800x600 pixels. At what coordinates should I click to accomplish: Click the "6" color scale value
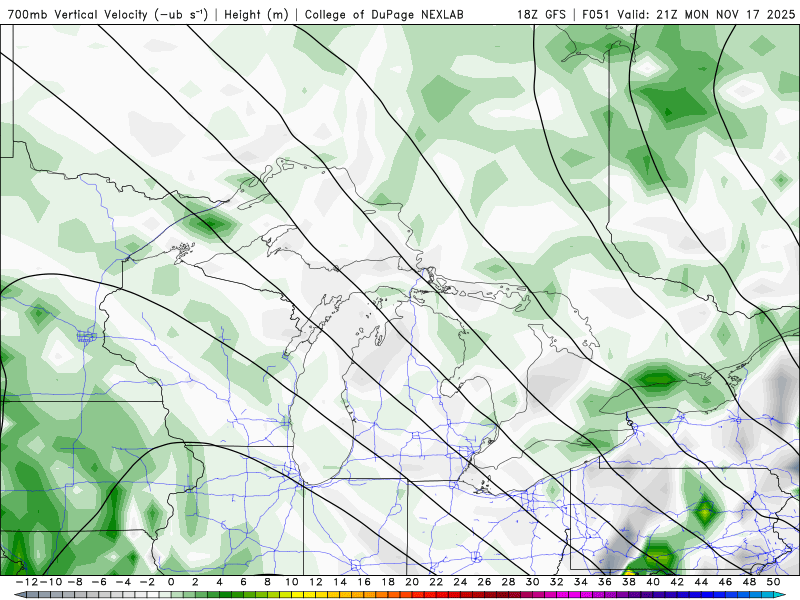click(243, 582)
